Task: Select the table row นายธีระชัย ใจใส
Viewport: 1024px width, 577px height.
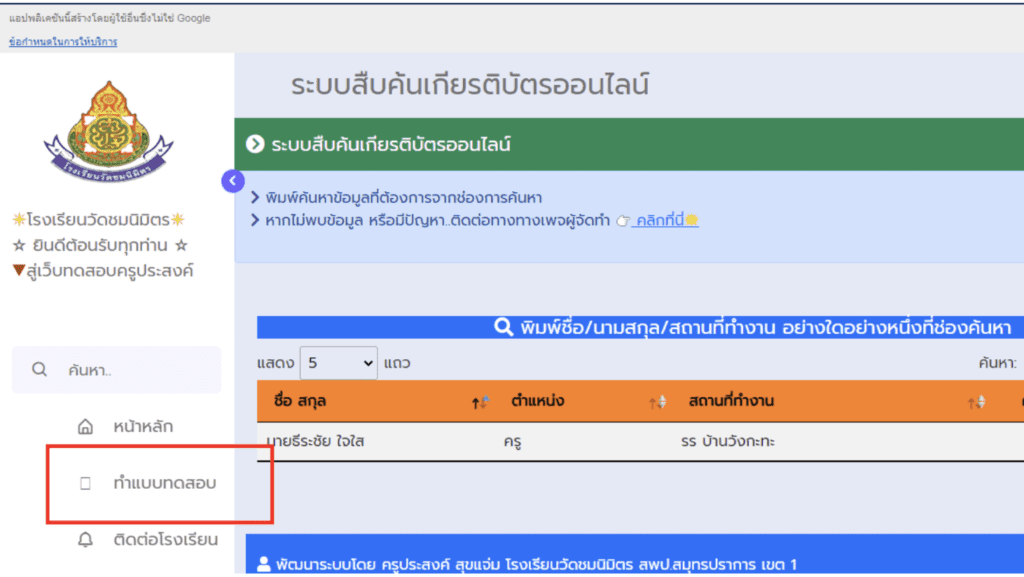Action: point(315,441)
